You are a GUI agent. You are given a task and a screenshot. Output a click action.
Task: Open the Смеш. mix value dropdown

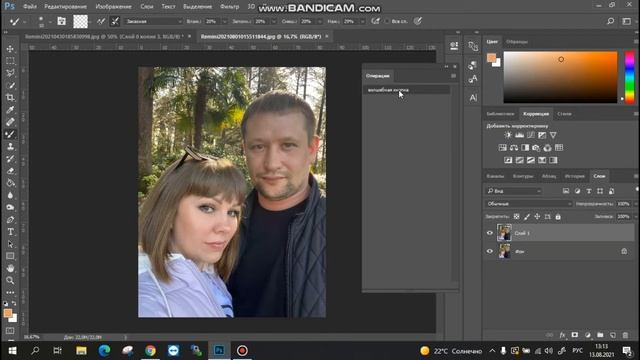pos(320,21)
